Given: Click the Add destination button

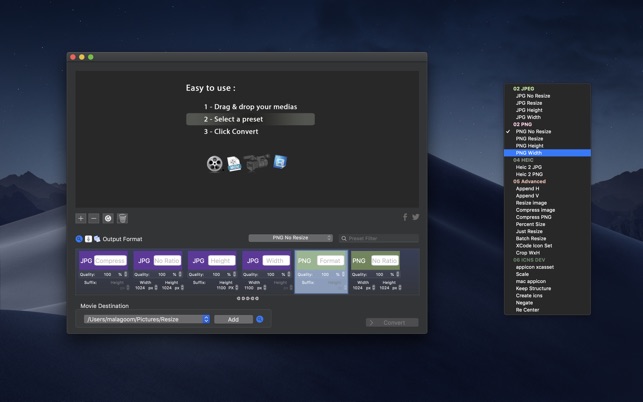Looking at the screenshot, I should (233, 319).
